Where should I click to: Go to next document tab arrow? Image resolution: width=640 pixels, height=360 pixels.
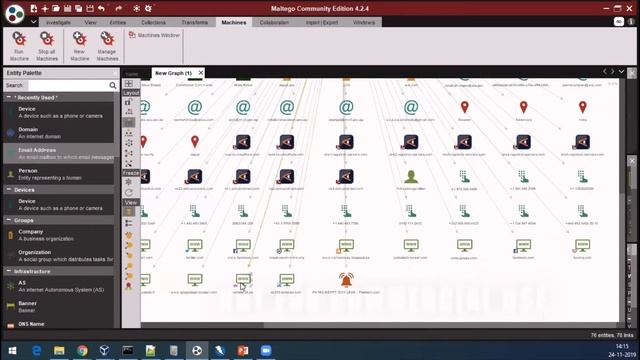pos(613,71)
